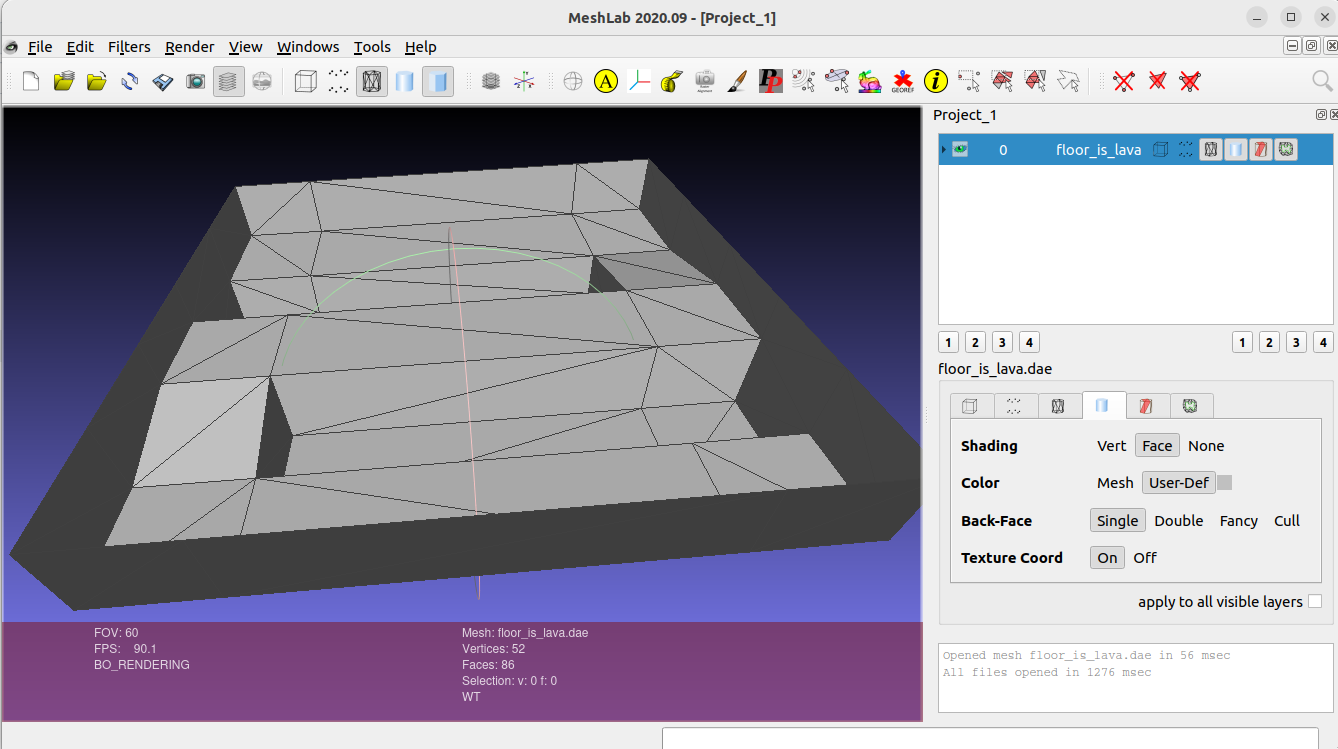Expand the floor_is_lava layer arrow
The height and width of the screenshot is (749, 1338).
pyautogui.click(x=944, y=150)
